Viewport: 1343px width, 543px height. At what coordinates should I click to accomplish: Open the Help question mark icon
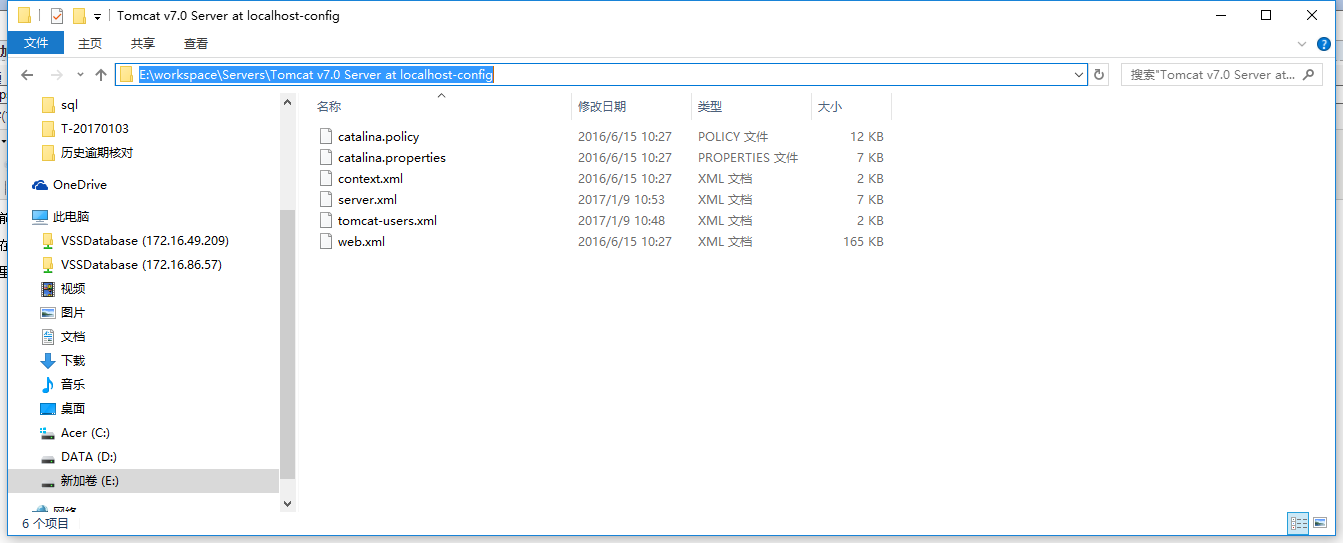point(1324,44)
